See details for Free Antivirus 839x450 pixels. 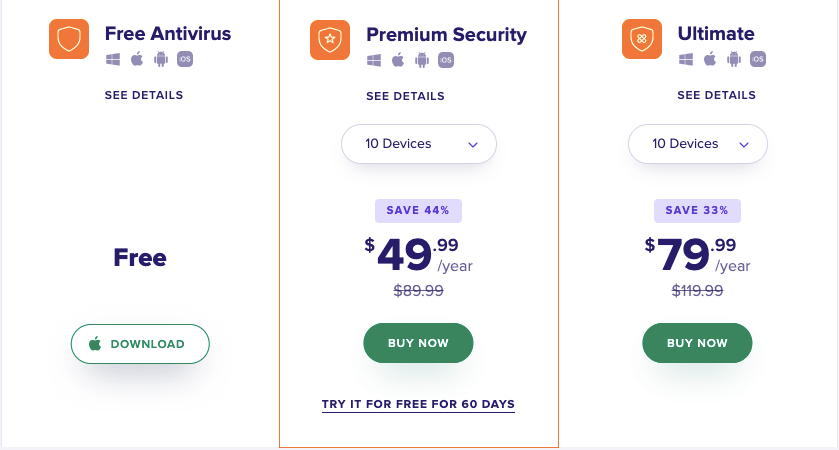(144, 95)
